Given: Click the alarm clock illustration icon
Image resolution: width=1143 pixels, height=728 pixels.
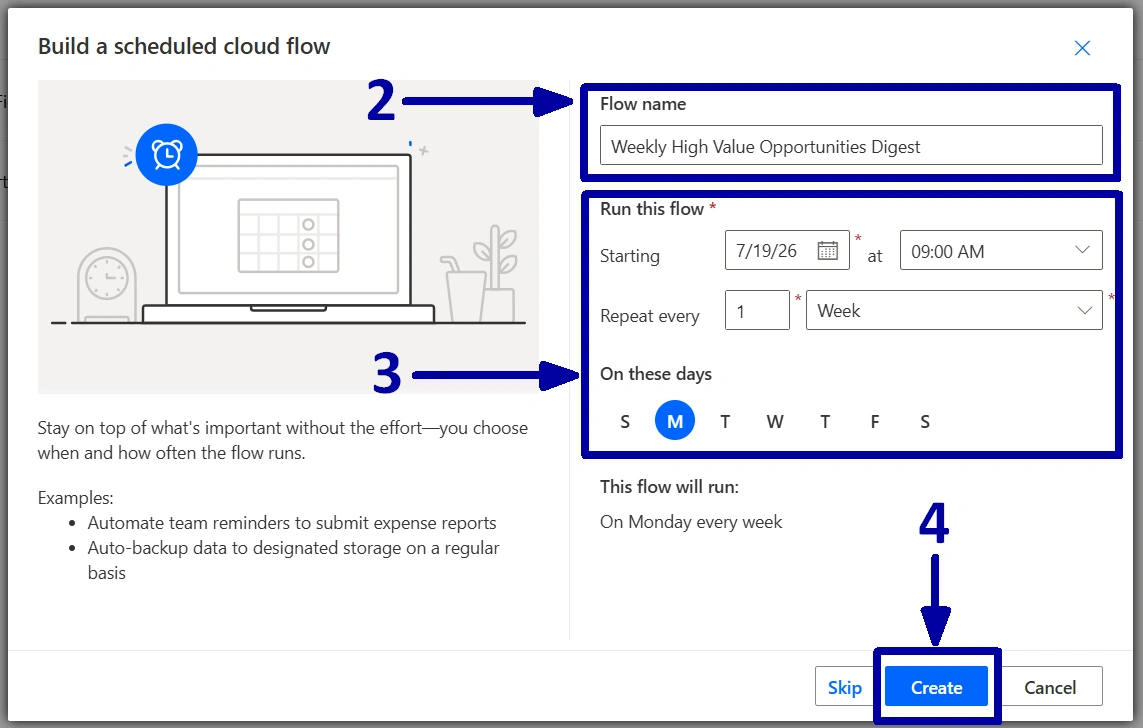Looking at the screenshot, I should pyautogui.click(x=167, y=154).
